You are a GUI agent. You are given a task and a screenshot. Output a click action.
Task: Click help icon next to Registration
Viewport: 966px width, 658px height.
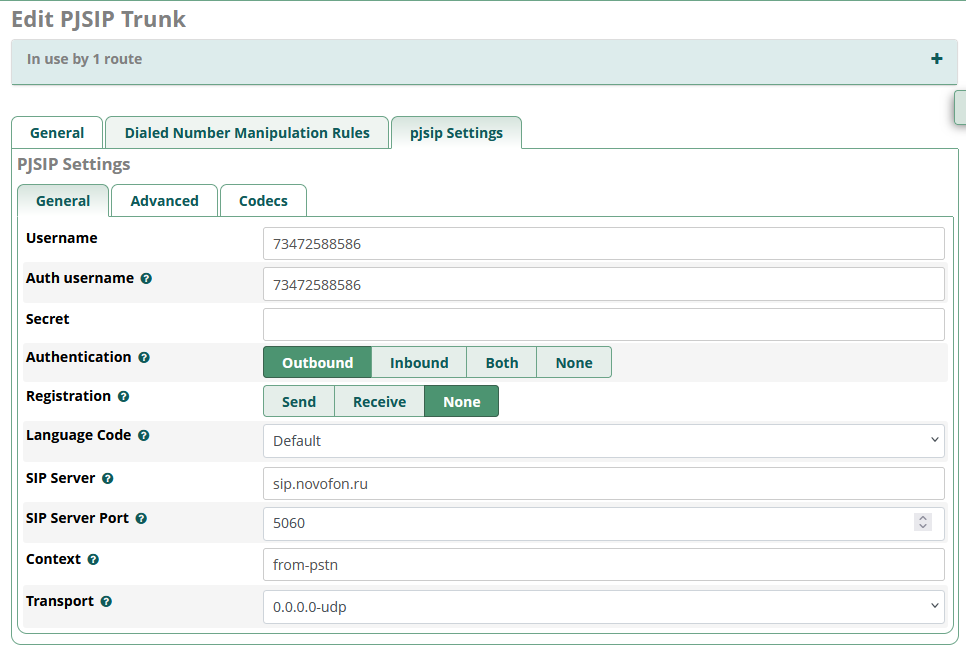(x=123, y=397)
